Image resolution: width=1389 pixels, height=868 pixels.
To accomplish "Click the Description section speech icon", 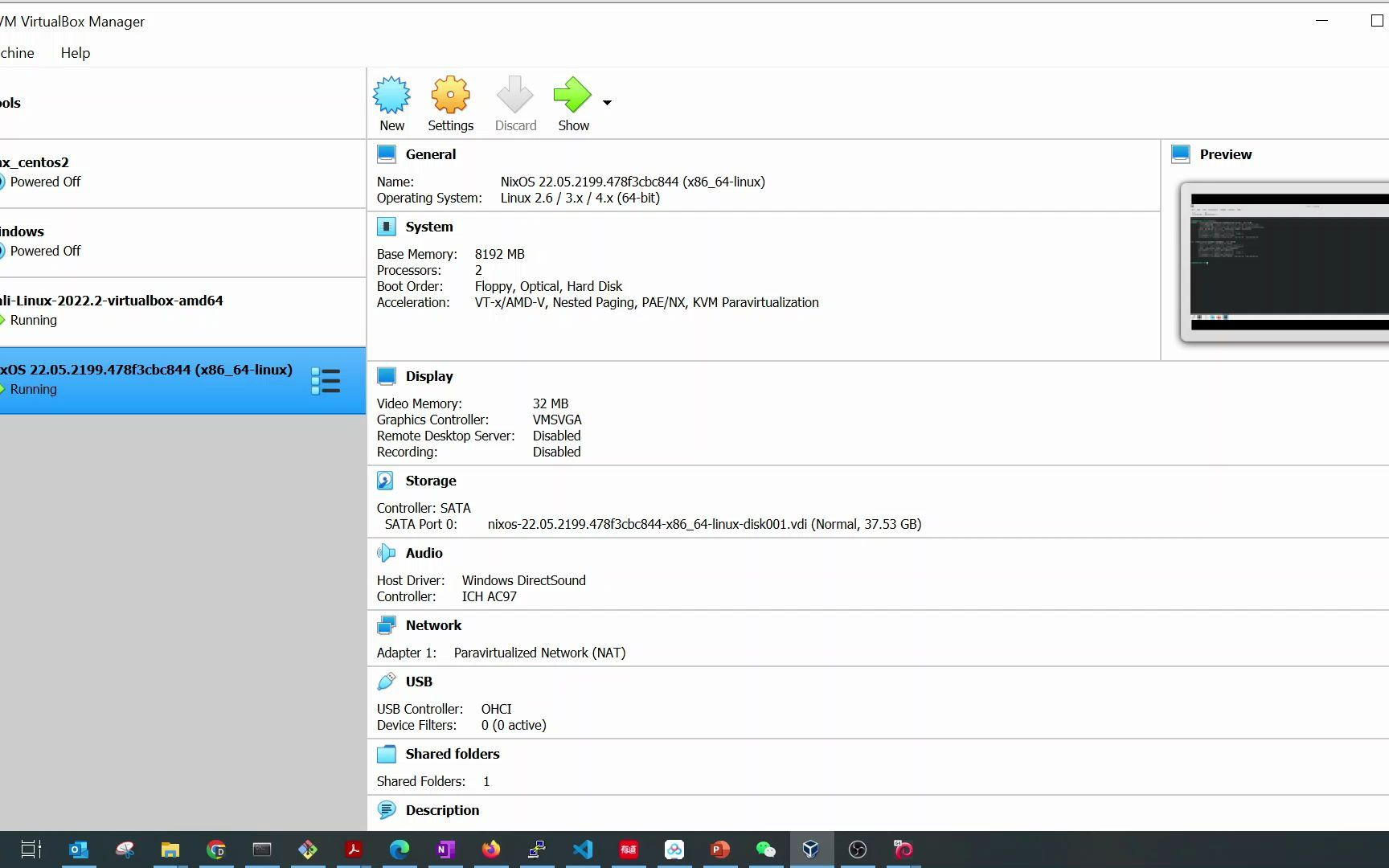I will click(387, 810).
